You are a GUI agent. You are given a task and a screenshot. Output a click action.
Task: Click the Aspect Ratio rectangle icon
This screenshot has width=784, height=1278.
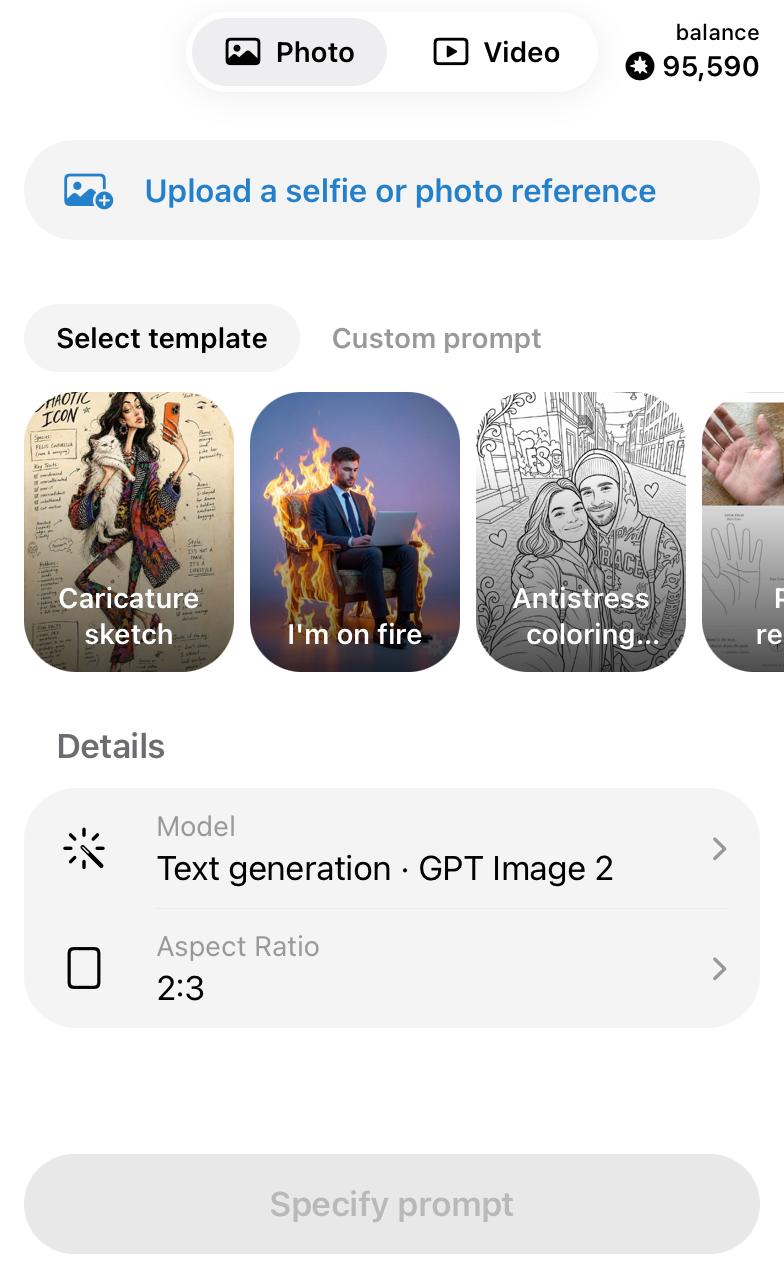tap(84, 969)
